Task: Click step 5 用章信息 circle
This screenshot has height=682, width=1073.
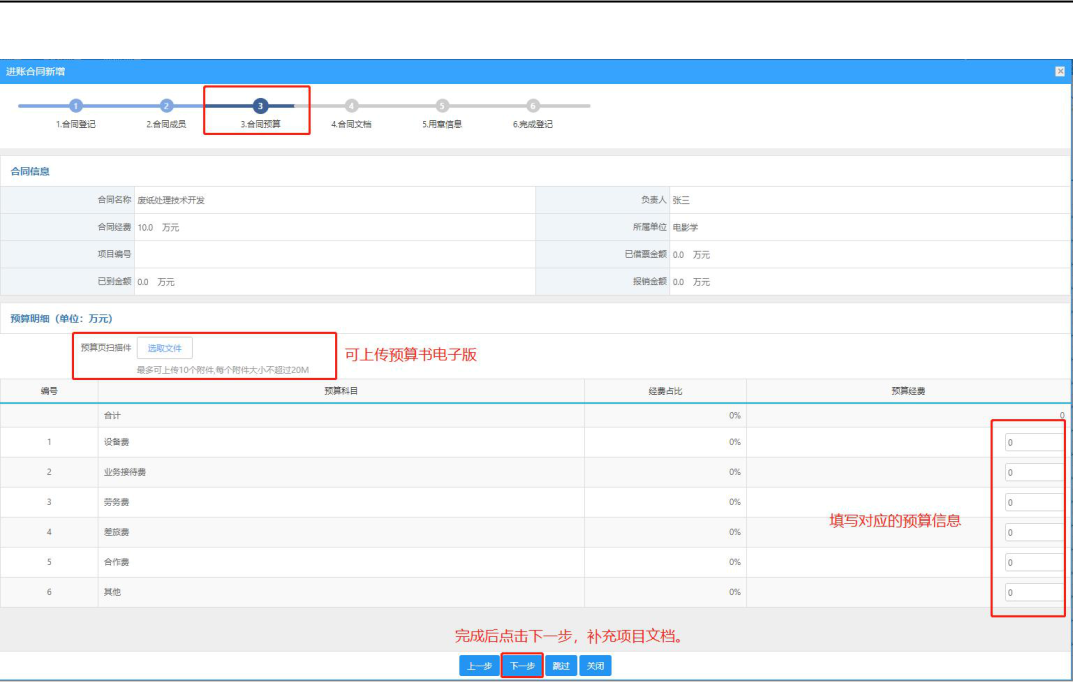Action: point(442,105)
